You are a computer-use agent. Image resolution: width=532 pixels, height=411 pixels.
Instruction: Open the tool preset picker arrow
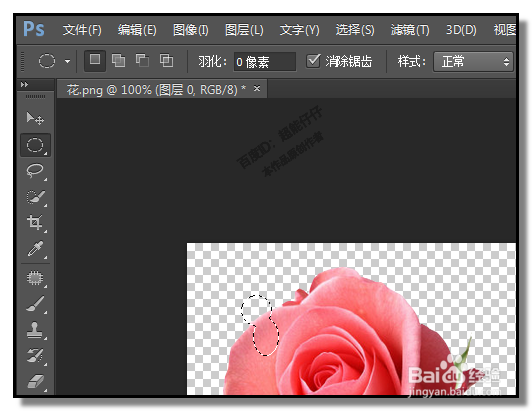(x=68, y=62)
